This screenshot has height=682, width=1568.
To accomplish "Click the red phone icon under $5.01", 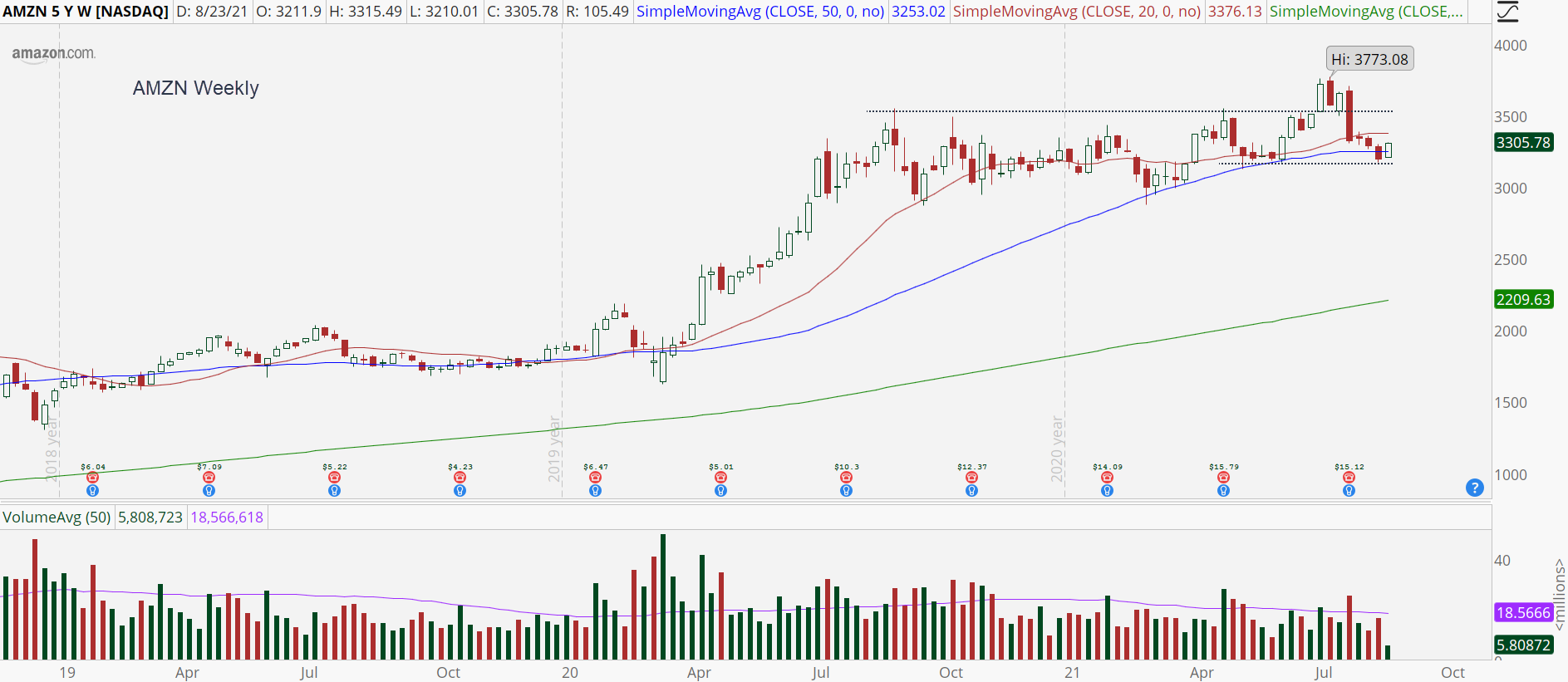I will point(721,478).
